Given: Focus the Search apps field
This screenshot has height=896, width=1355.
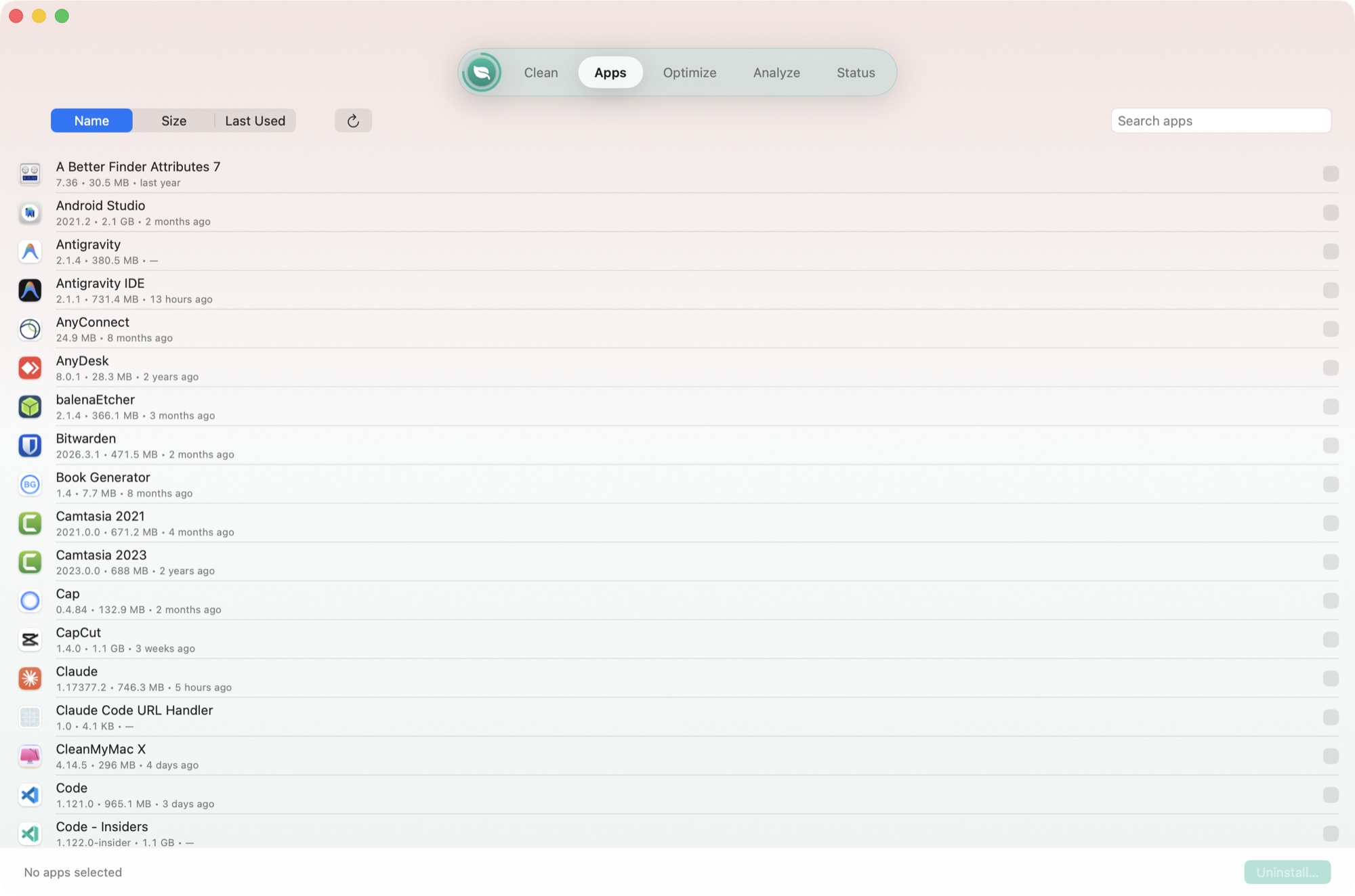Looking at the screenshot, I should click(x=1221, y=121).
